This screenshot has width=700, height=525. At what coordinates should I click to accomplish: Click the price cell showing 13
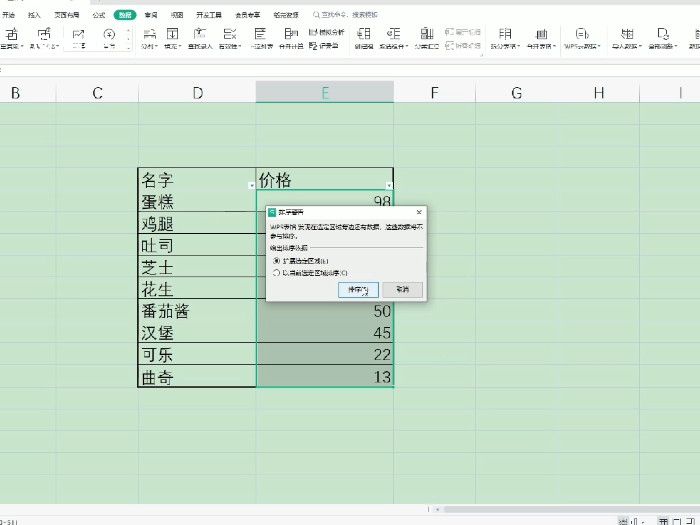click(x=325, y=376)
